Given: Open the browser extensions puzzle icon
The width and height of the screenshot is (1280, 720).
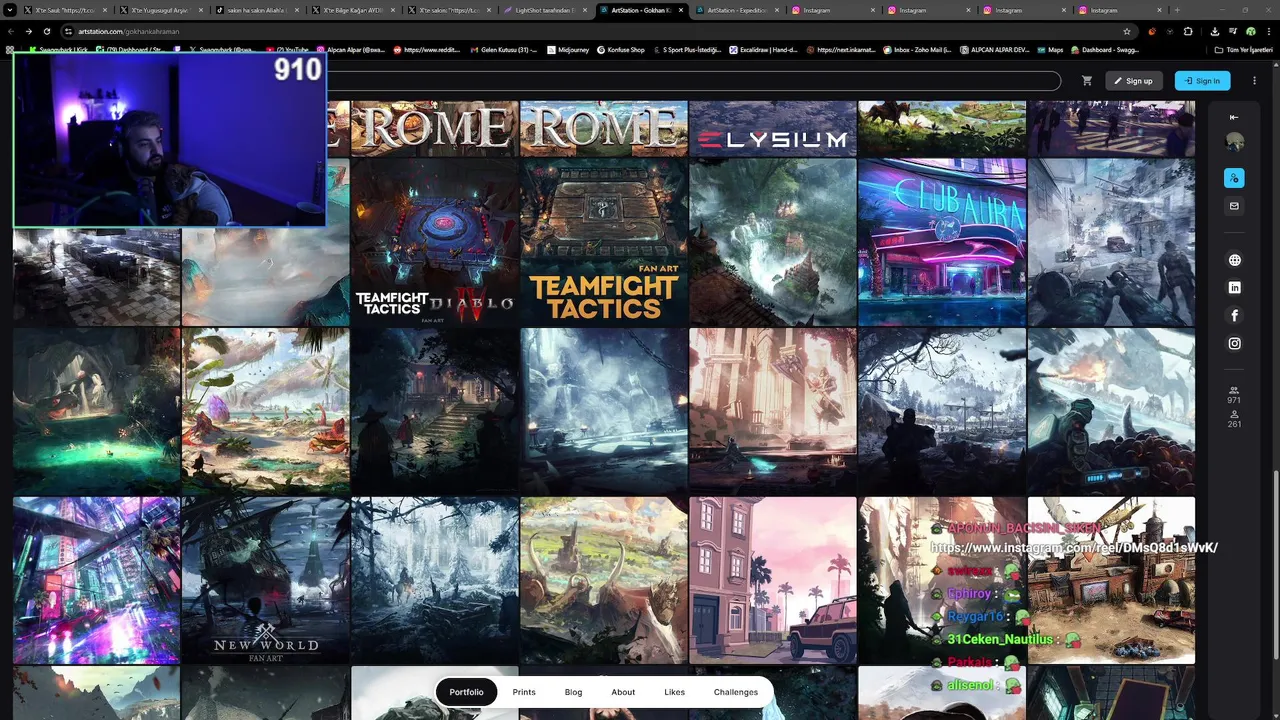Looking at the screenshot, I should click(1188, 31).
